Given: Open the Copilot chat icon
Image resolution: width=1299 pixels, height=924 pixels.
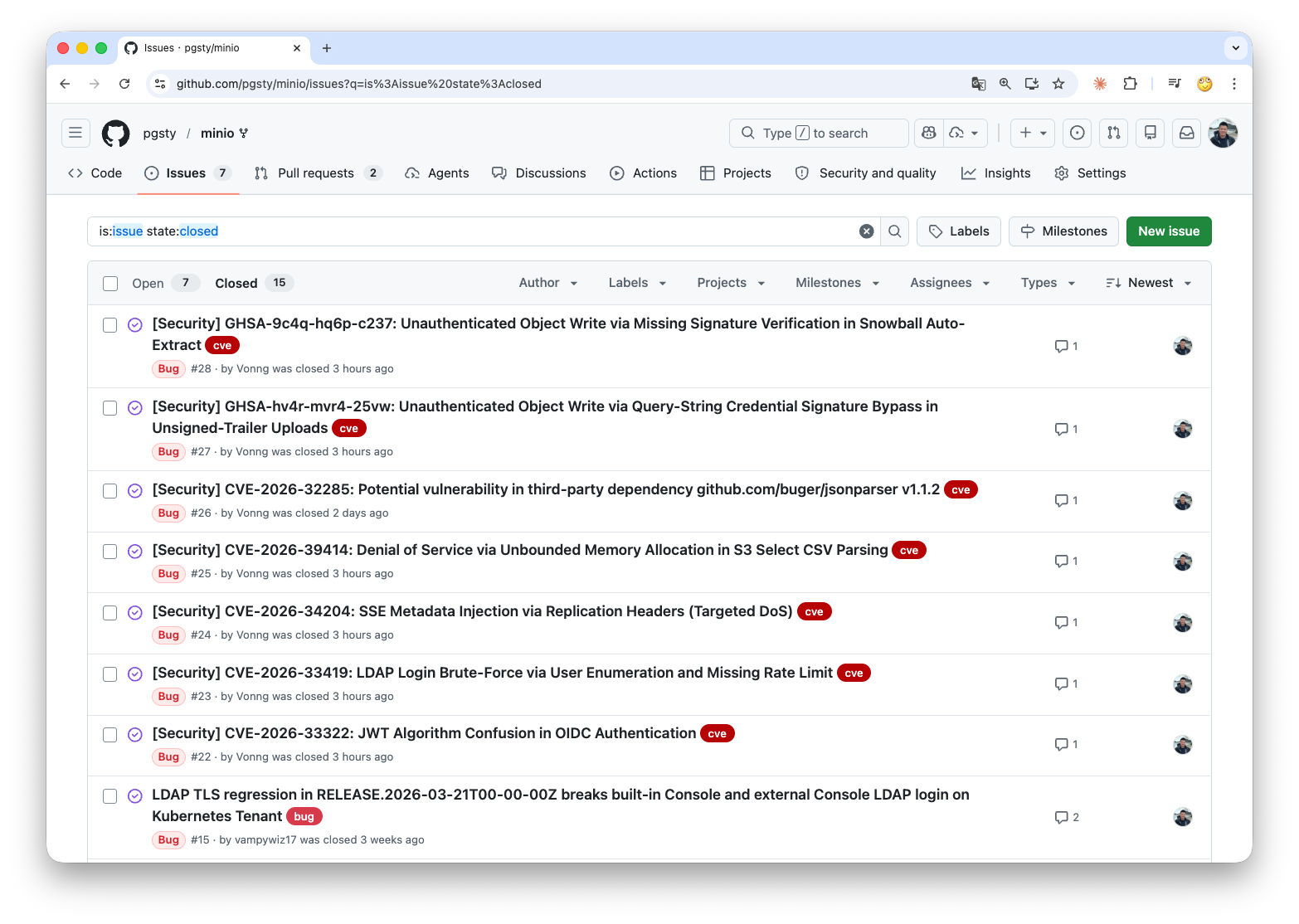Looking at the screenshot, I should tap(929, 133).
